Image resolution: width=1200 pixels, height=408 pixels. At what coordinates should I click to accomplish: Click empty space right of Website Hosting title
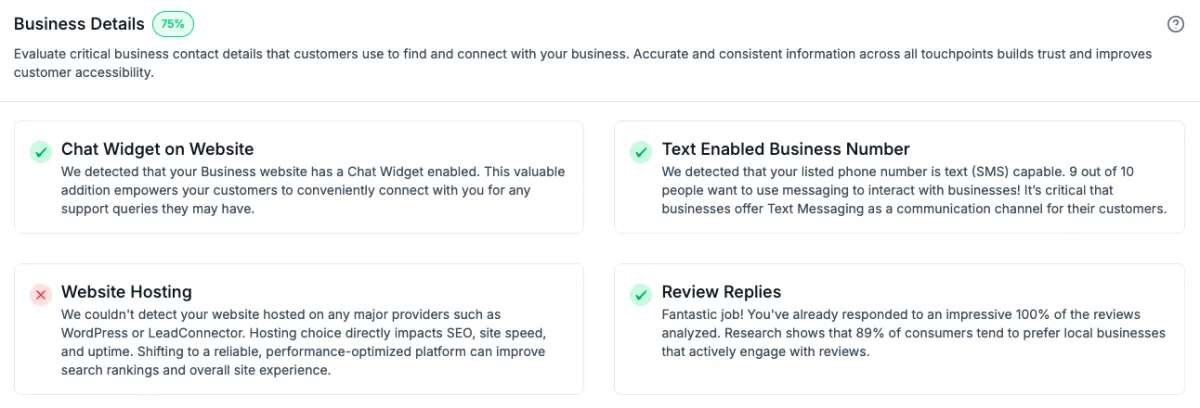(400, 292)
